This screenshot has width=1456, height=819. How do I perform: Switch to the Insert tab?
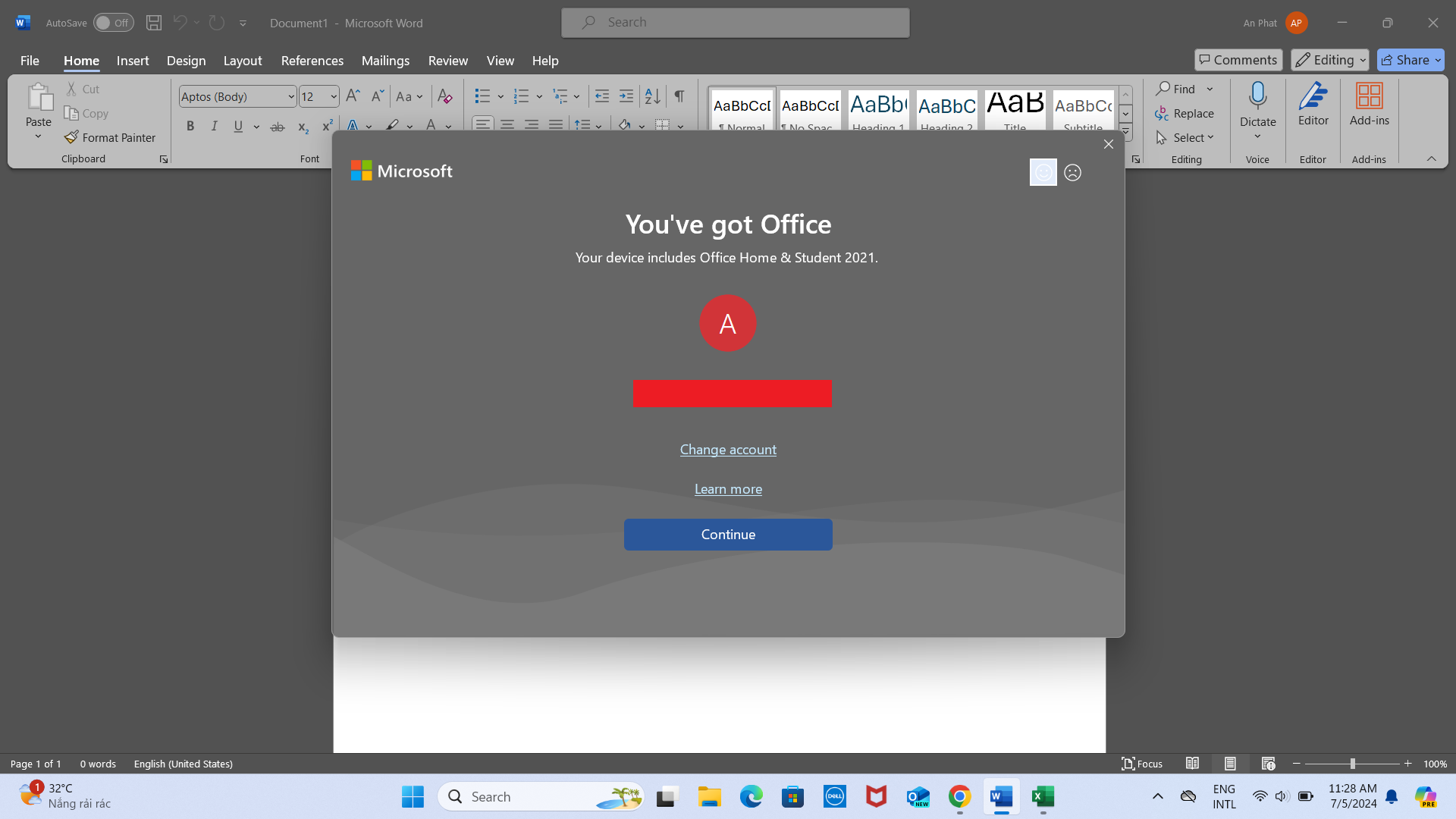133,60
